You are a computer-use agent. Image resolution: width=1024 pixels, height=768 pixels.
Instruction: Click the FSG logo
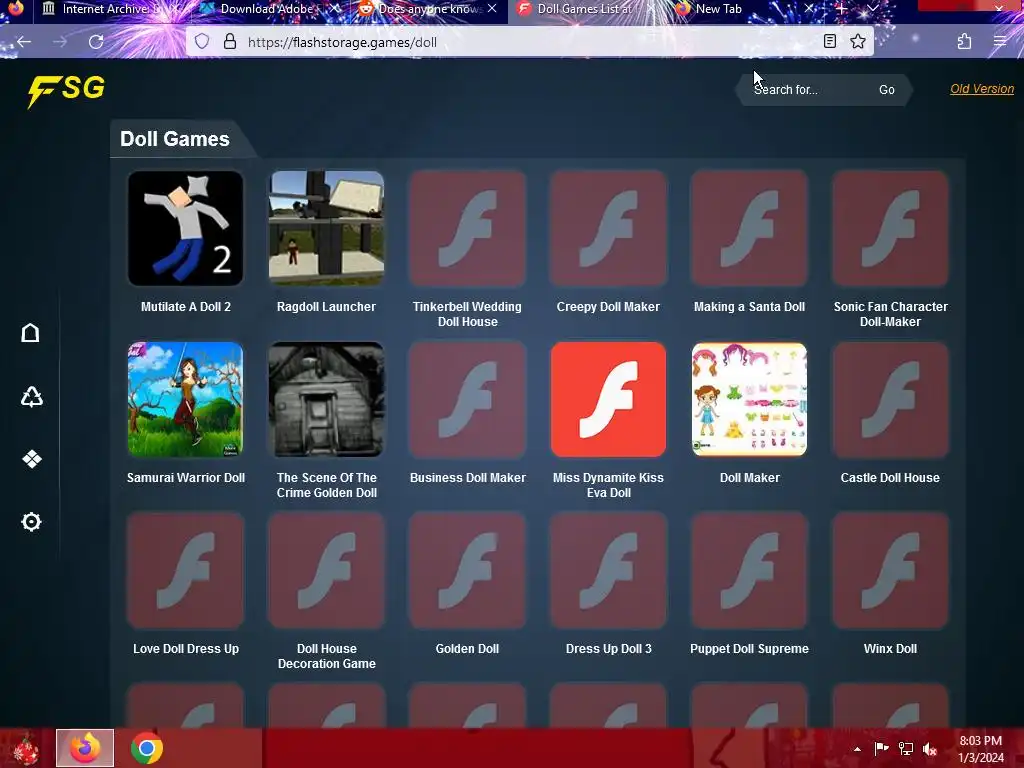(x=66, y=89)
